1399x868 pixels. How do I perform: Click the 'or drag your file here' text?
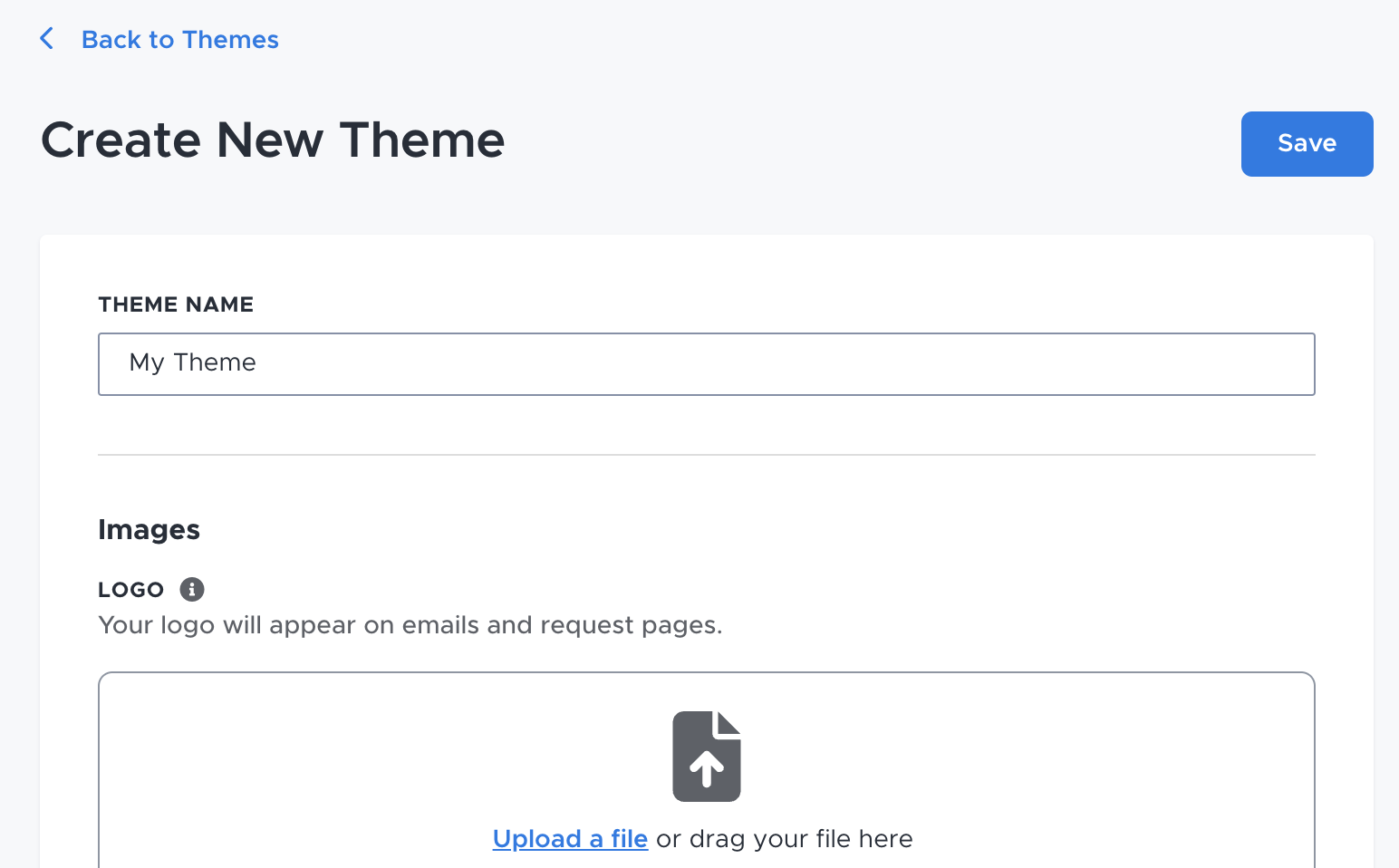pyautogui.click(x=785, y=839)
